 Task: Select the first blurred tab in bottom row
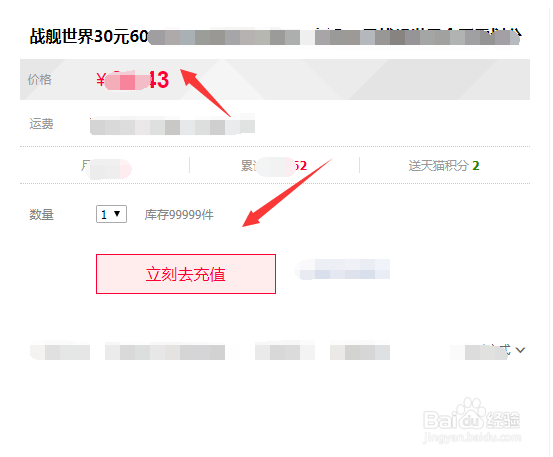click(60, 352)
